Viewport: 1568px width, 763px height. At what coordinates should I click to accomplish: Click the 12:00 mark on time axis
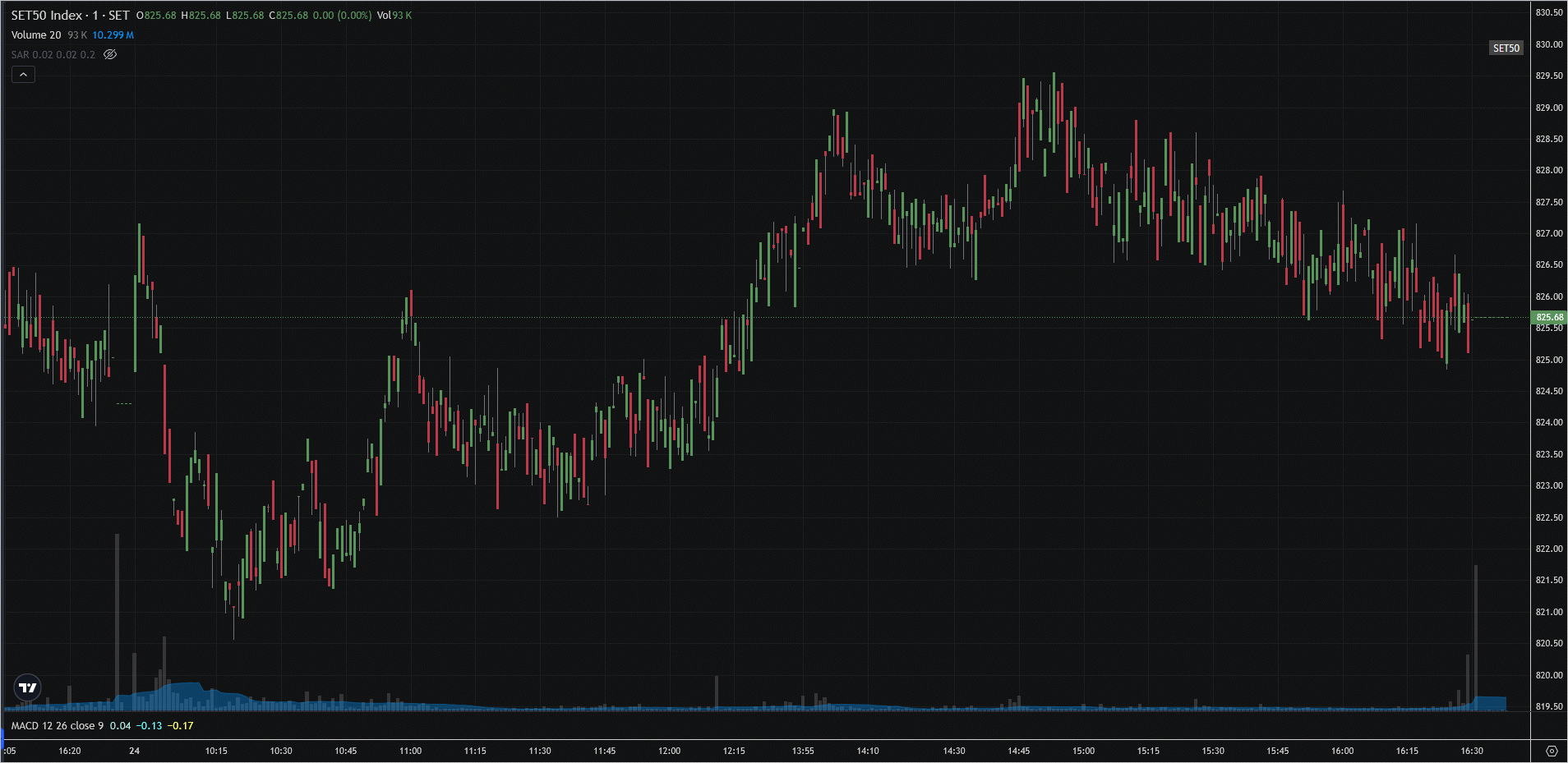(x=669, y=751)
